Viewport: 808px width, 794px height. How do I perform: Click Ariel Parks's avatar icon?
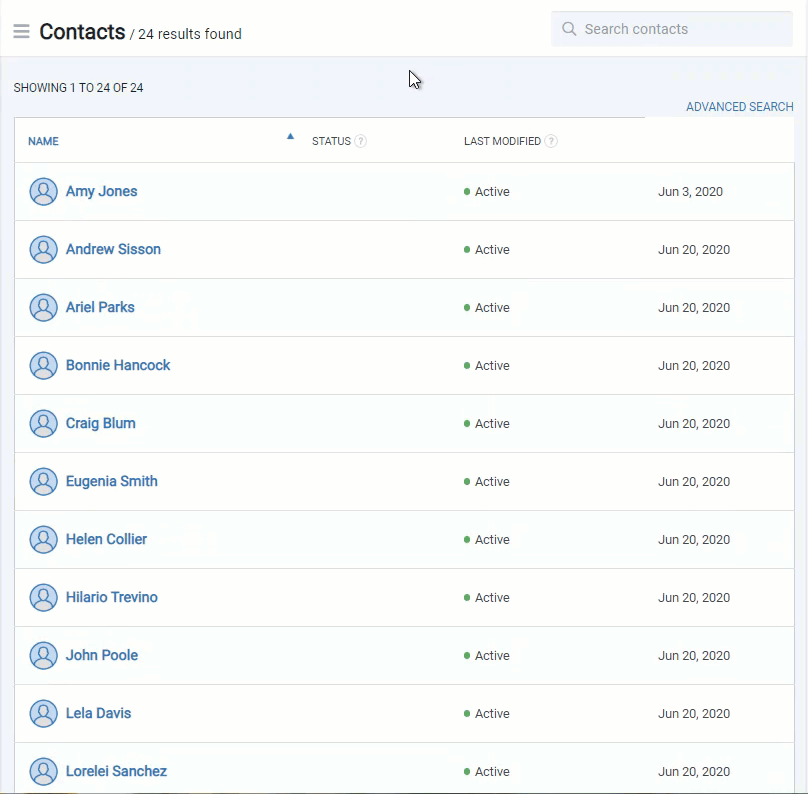pos(43,308)
